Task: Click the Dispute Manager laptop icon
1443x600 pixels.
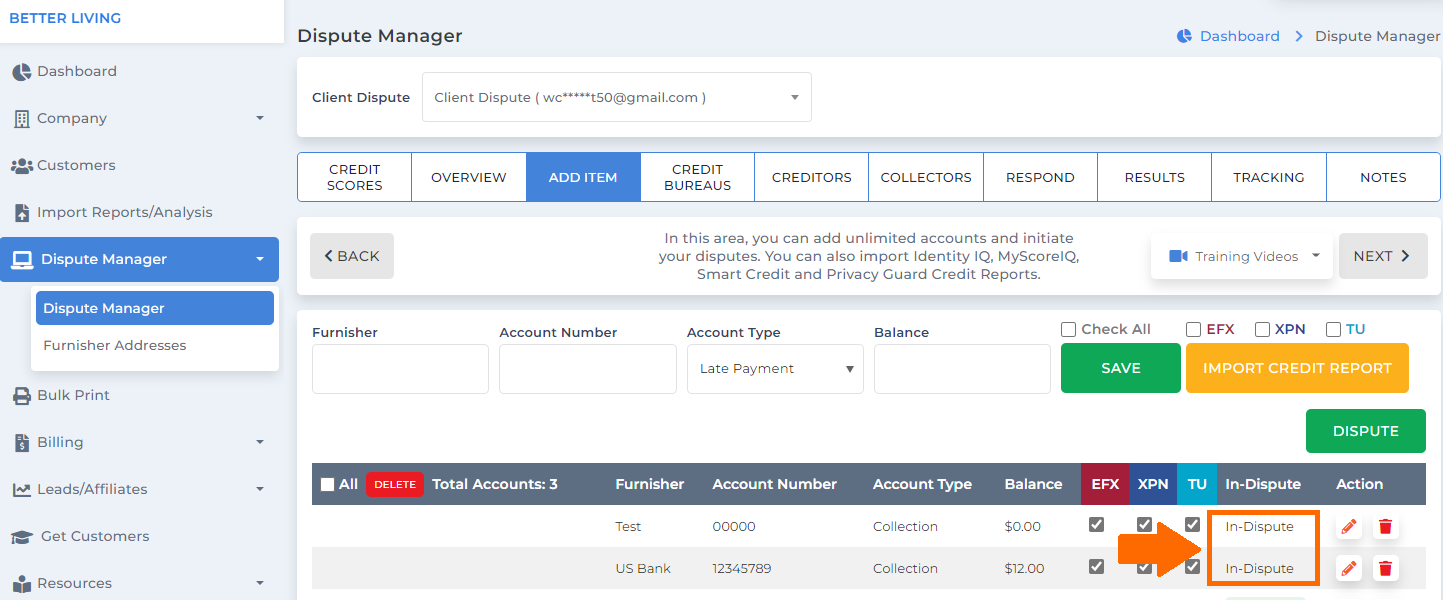Action: [22, 260]
